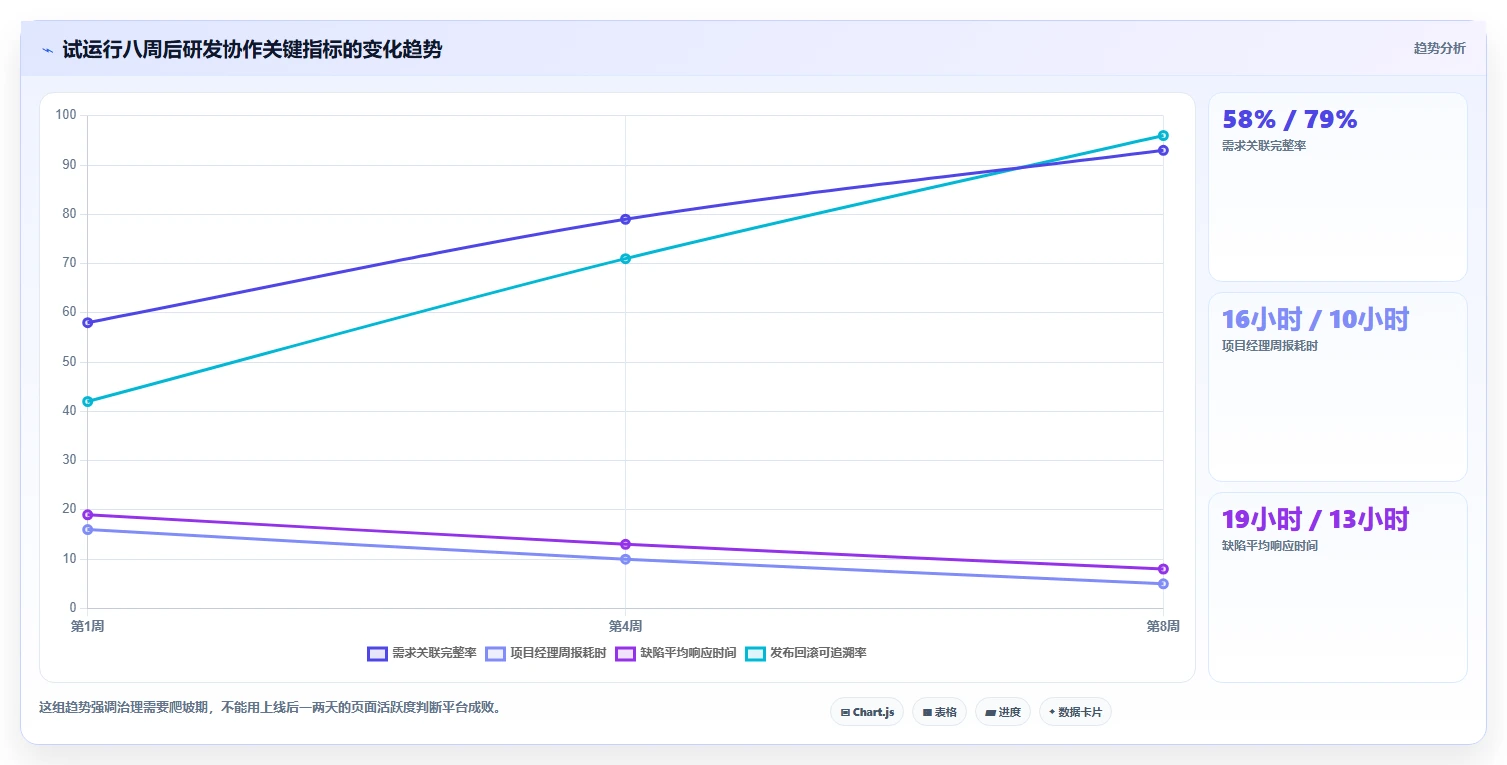1507x765 pixels.
Task: Click 需求关联完整率 caption in first stat card
Action: [x=1264, y=146]
